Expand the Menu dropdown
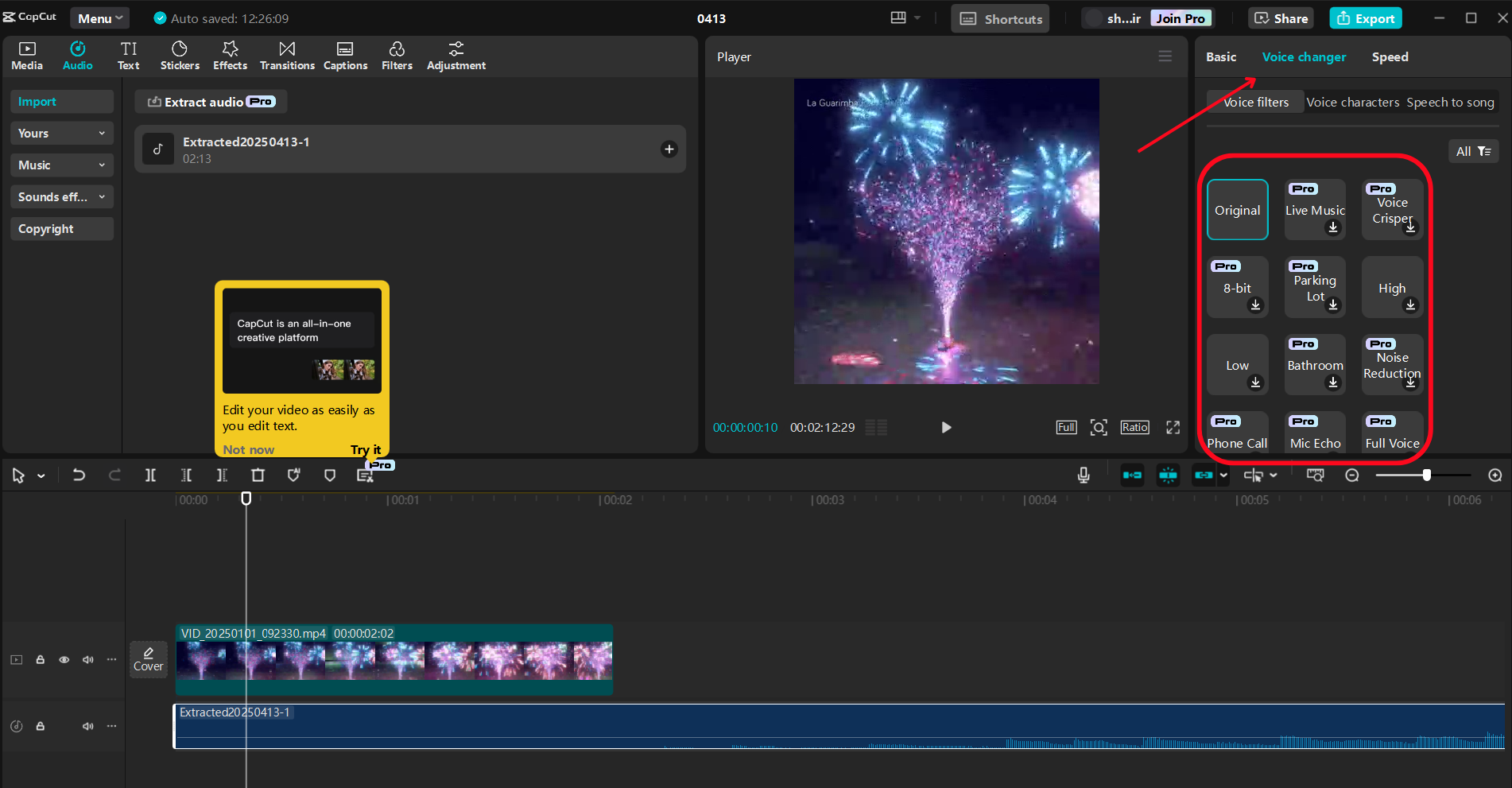 point(100,18)
